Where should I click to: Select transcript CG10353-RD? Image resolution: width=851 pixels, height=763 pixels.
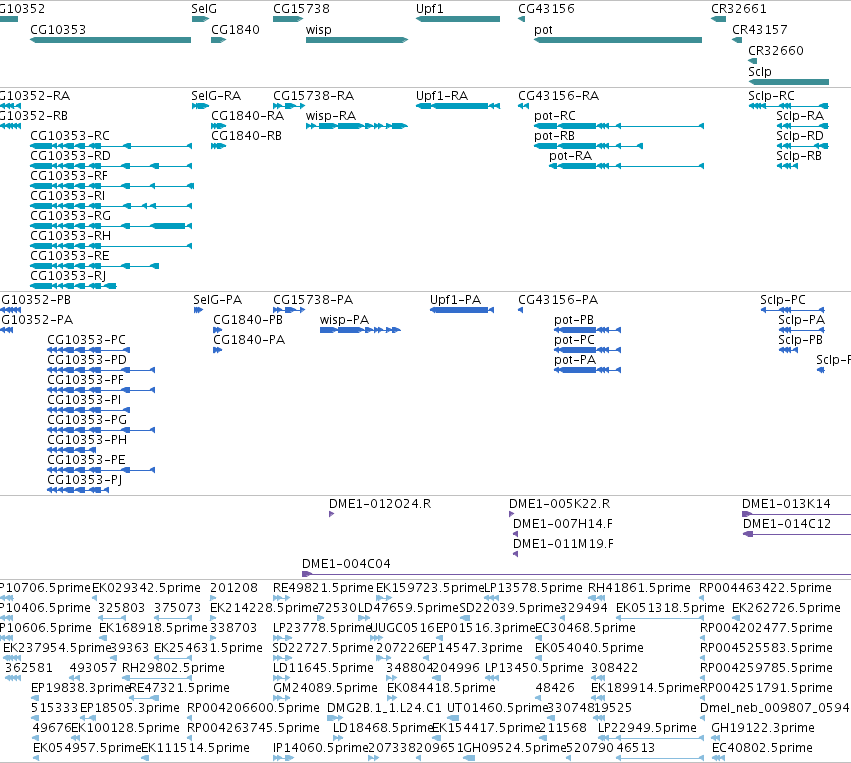tap(111, 166)
